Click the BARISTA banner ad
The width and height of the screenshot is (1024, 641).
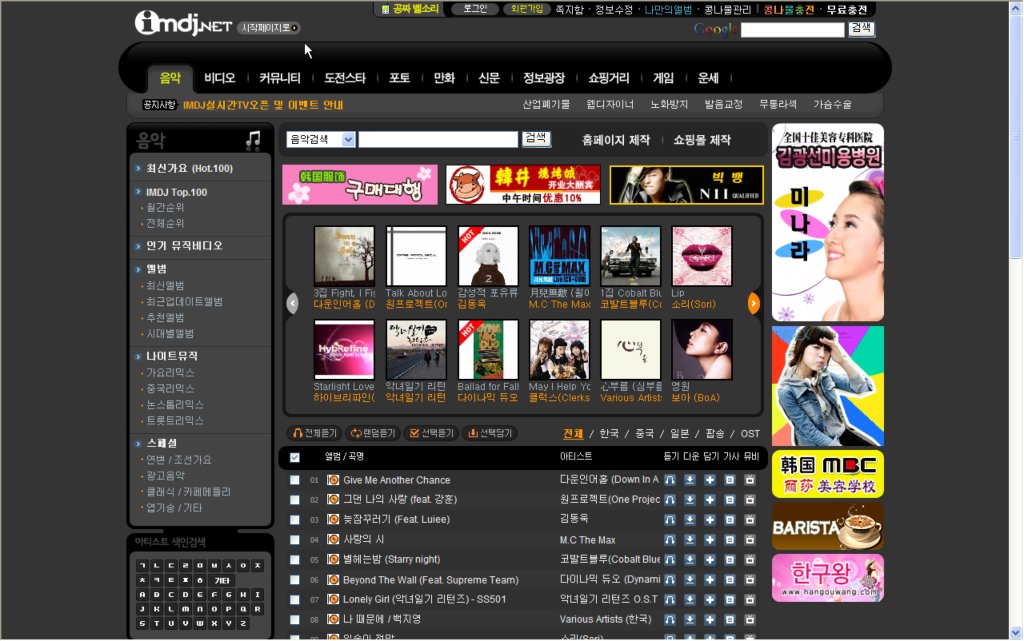click(x=827, y=526)
